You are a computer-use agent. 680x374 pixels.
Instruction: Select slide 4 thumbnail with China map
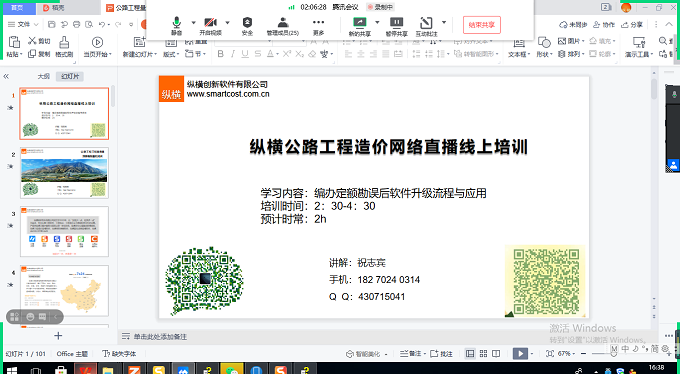[x=64, y=291]
